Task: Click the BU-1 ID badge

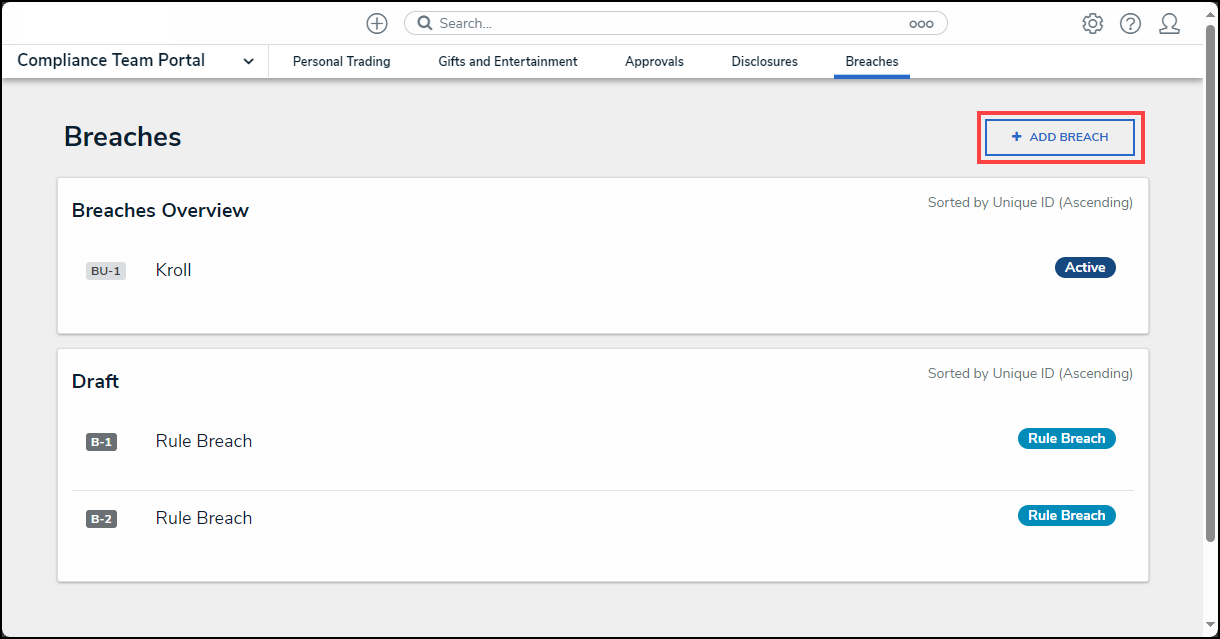Action: (x=106, y=271)
